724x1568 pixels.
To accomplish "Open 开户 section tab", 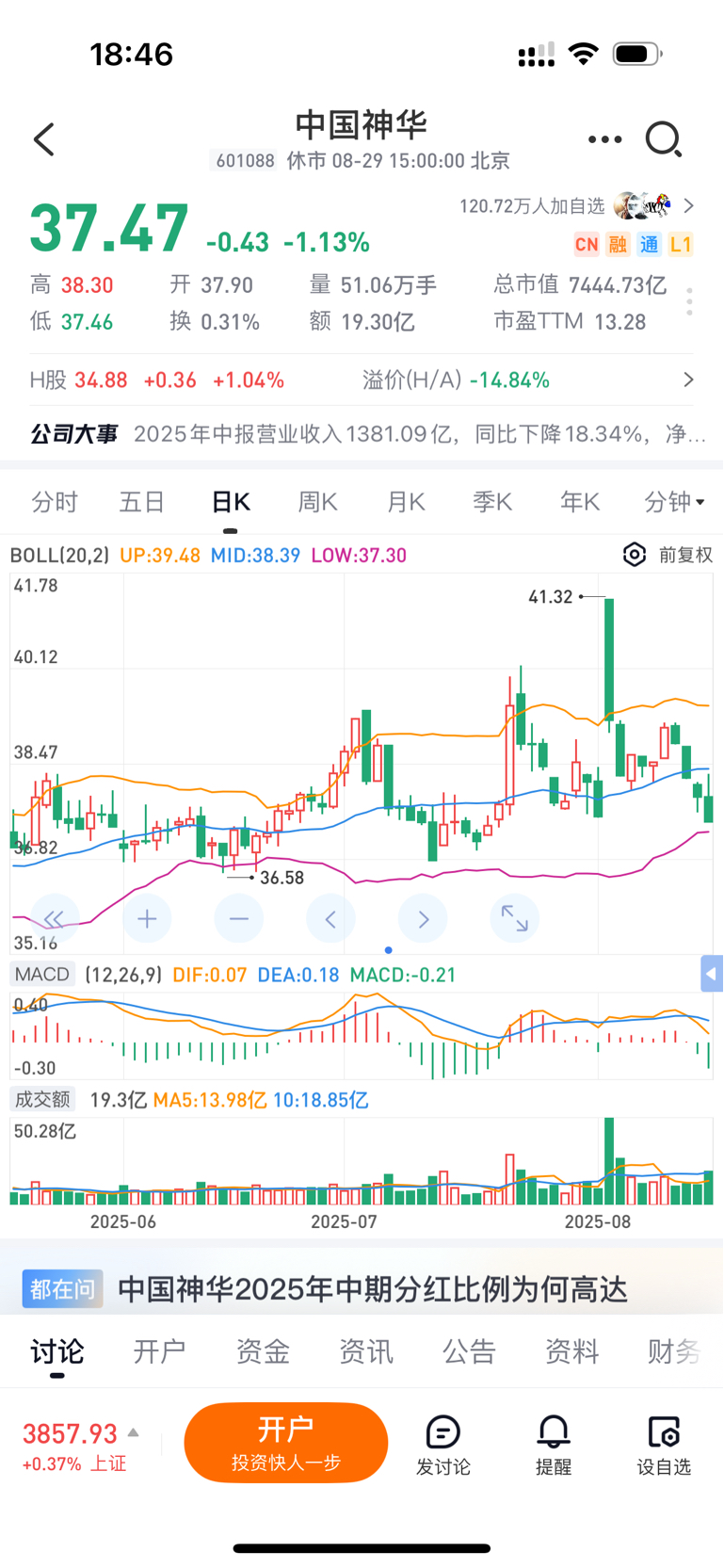I will 160,1351.
